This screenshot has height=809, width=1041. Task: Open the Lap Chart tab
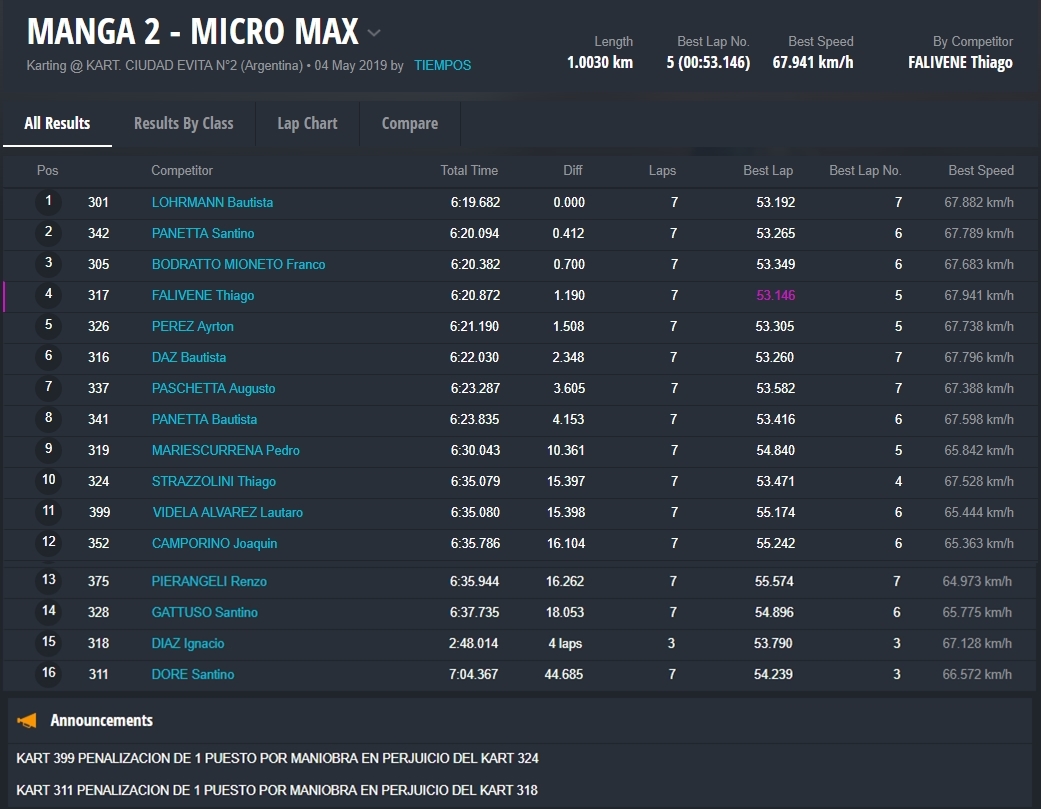tap(307, 123)
